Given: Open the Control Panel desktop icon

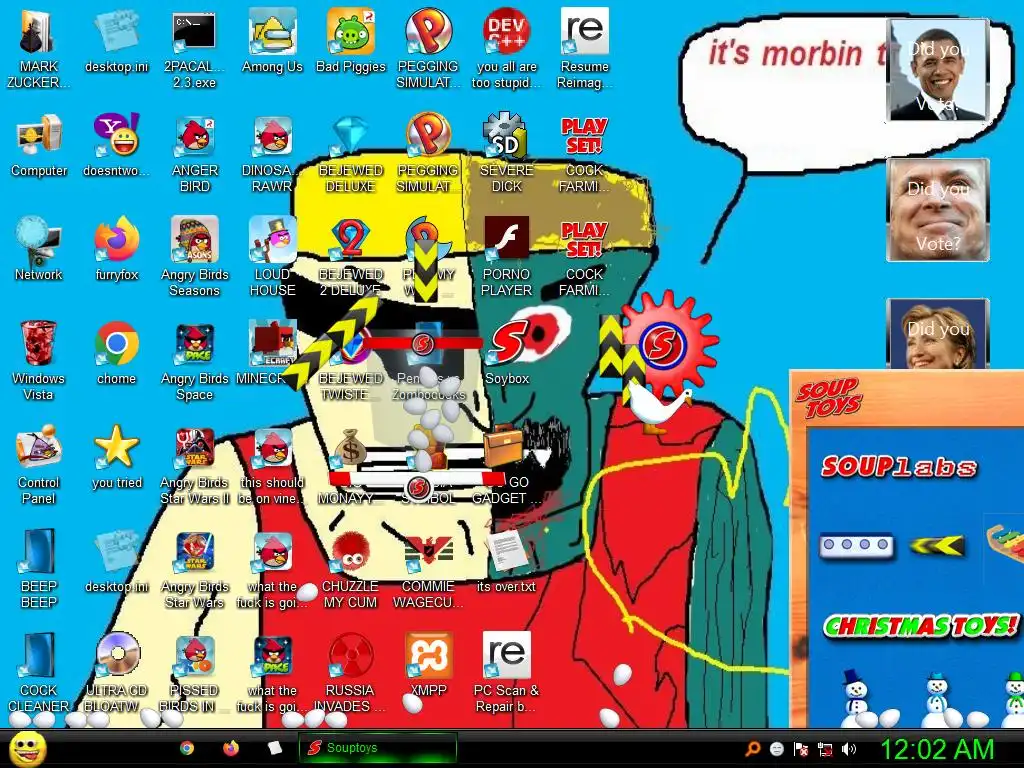Looking at the screenshot, I should [39, 464].
